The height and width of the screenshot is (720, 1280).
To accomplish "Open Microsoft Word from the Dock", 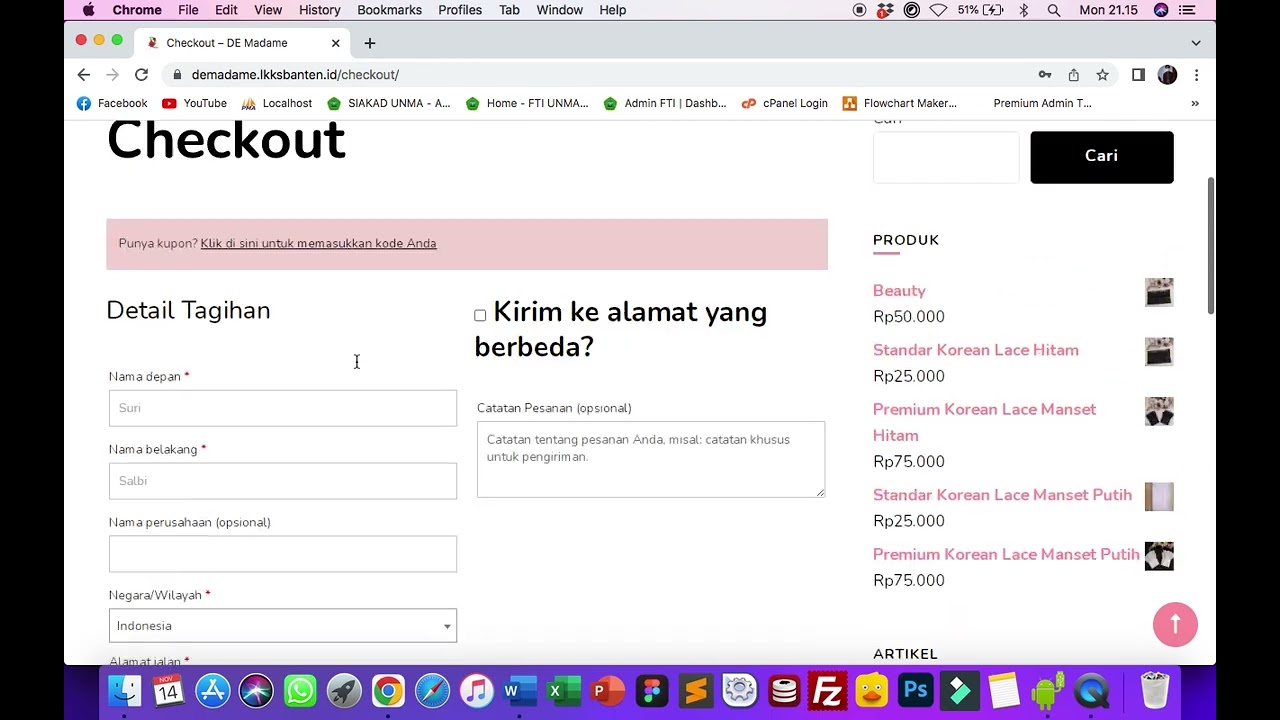I will click(520, 691).
